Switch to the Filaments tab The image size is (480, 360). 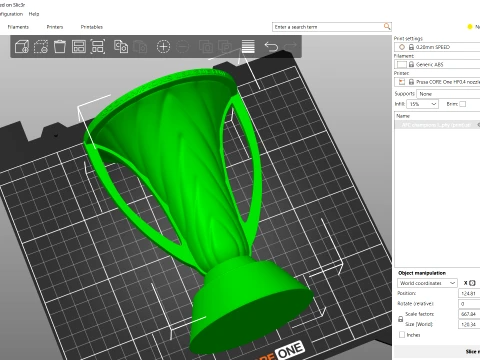tap(18, 27)
